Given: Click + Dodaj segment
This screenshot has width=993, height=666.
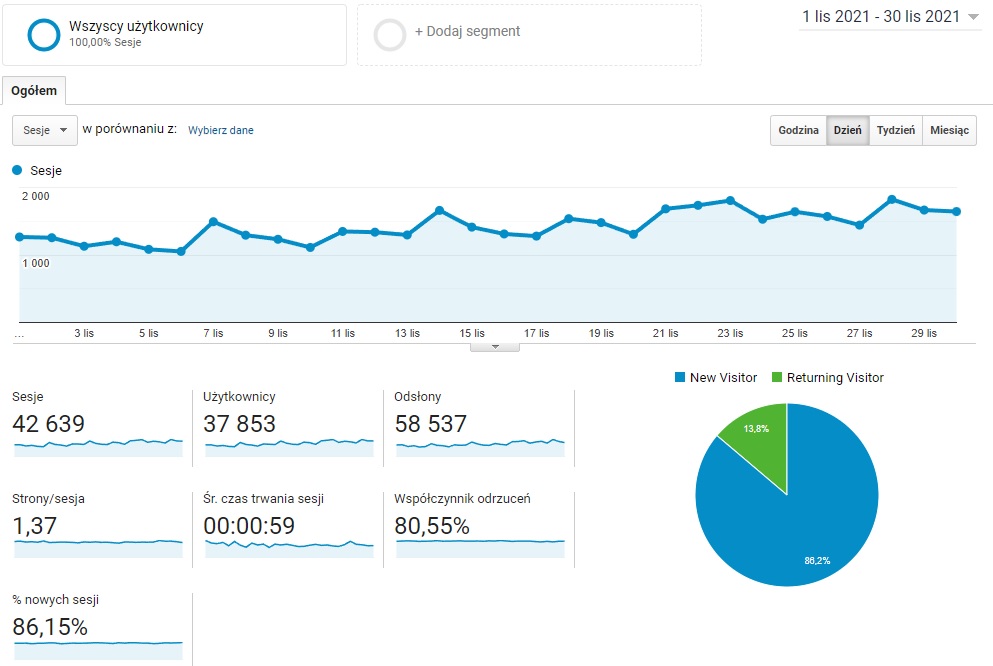Looking at the screenshot, I should click(x=467, y=31).
